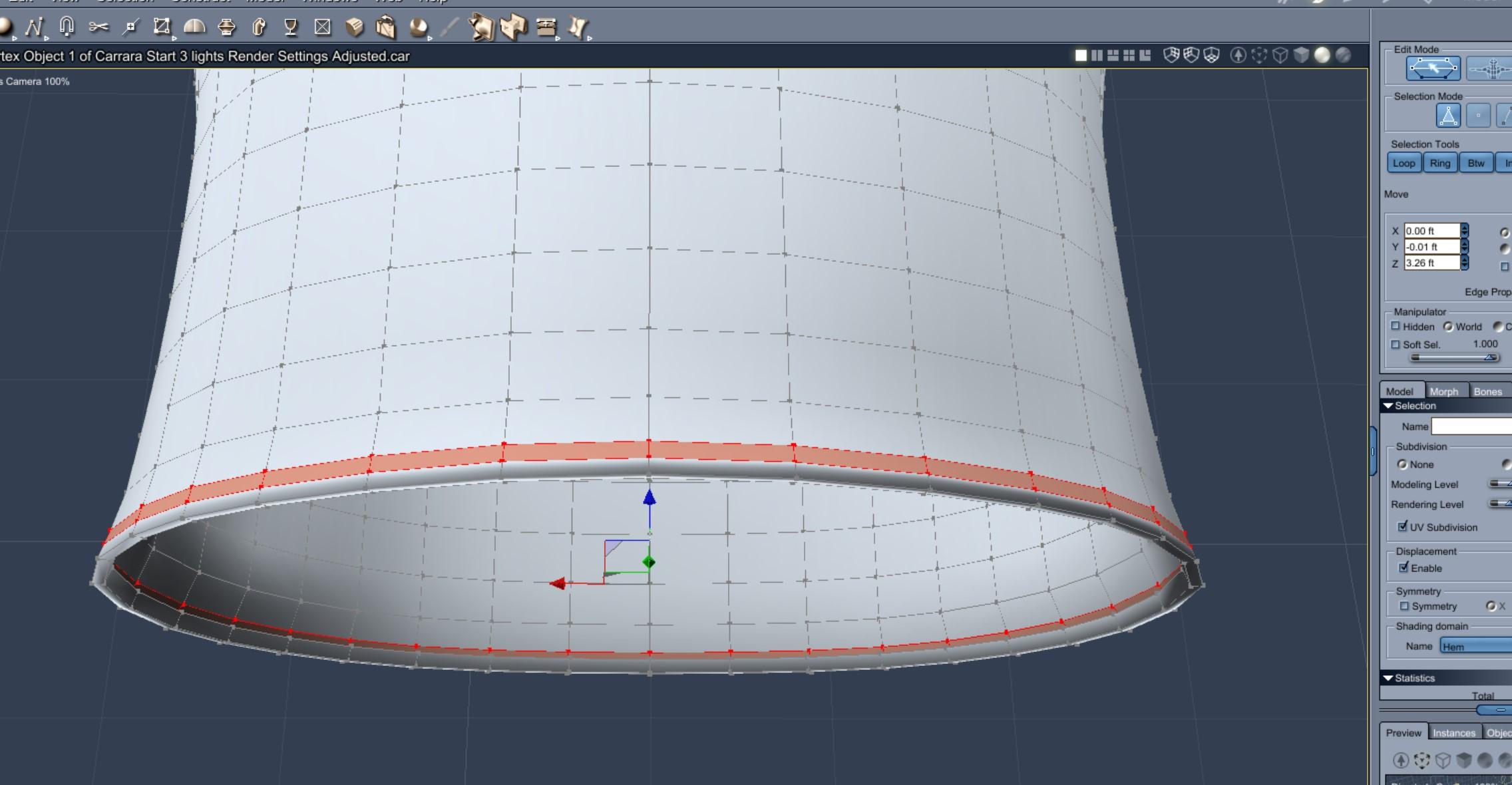
Task: Open the Instances tab
Action: tap(1453, 732)
